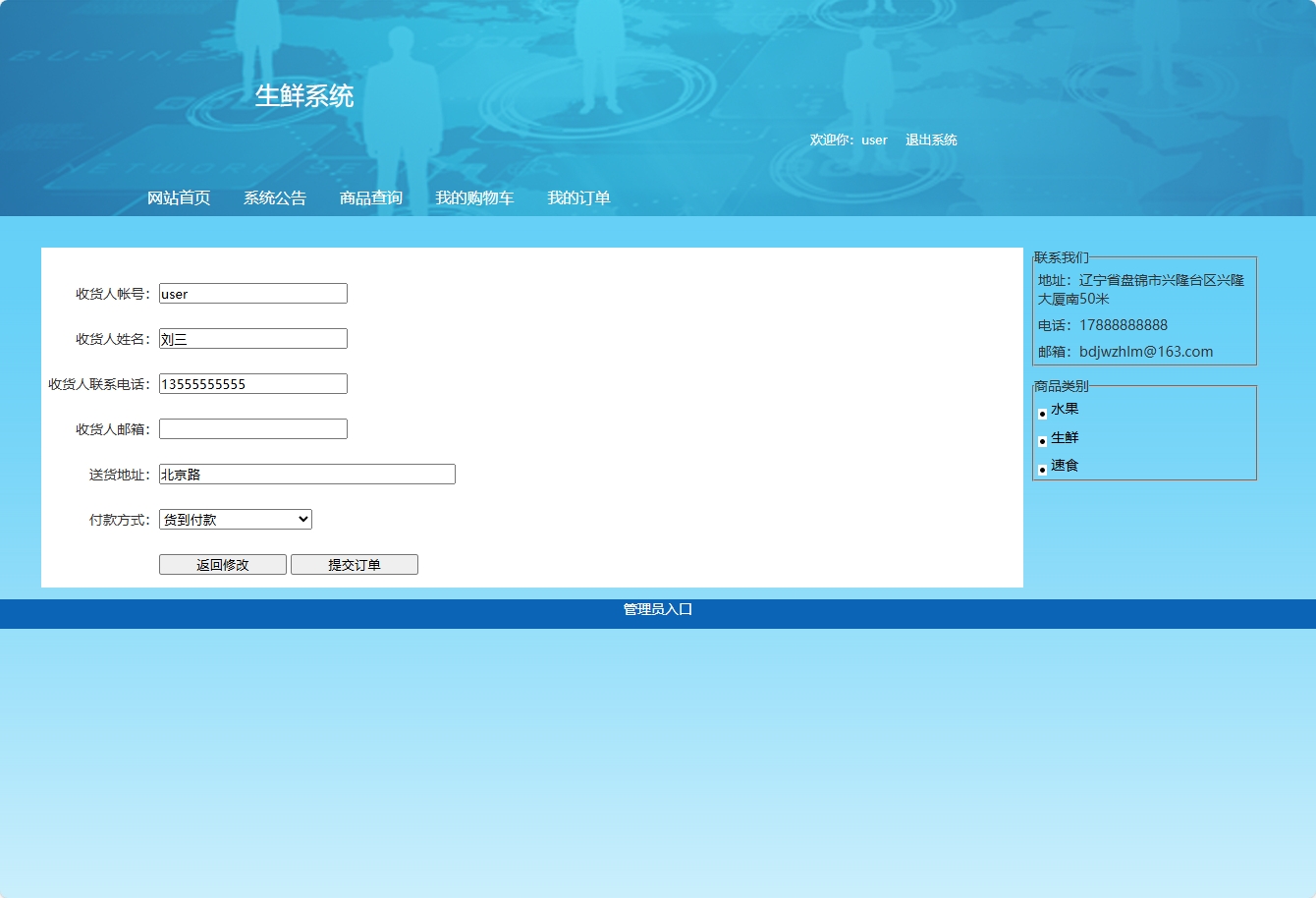Viewport: 1316px width, 898px height.
Task: Open the 付款方式 payment dropdown
Action: point(235,519)
